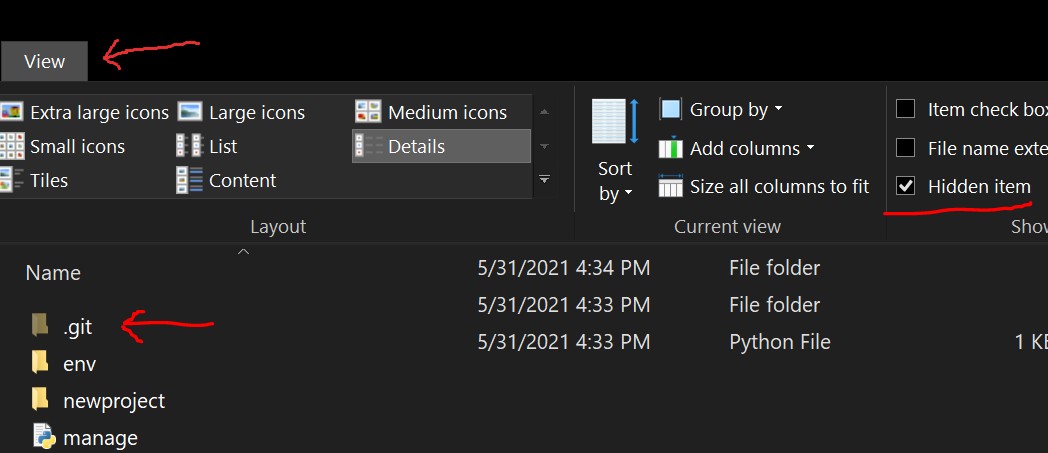Viewport: 1048px width, 453px height.
Task: Expand the Group by menu
Action: [x=722, y=110]
